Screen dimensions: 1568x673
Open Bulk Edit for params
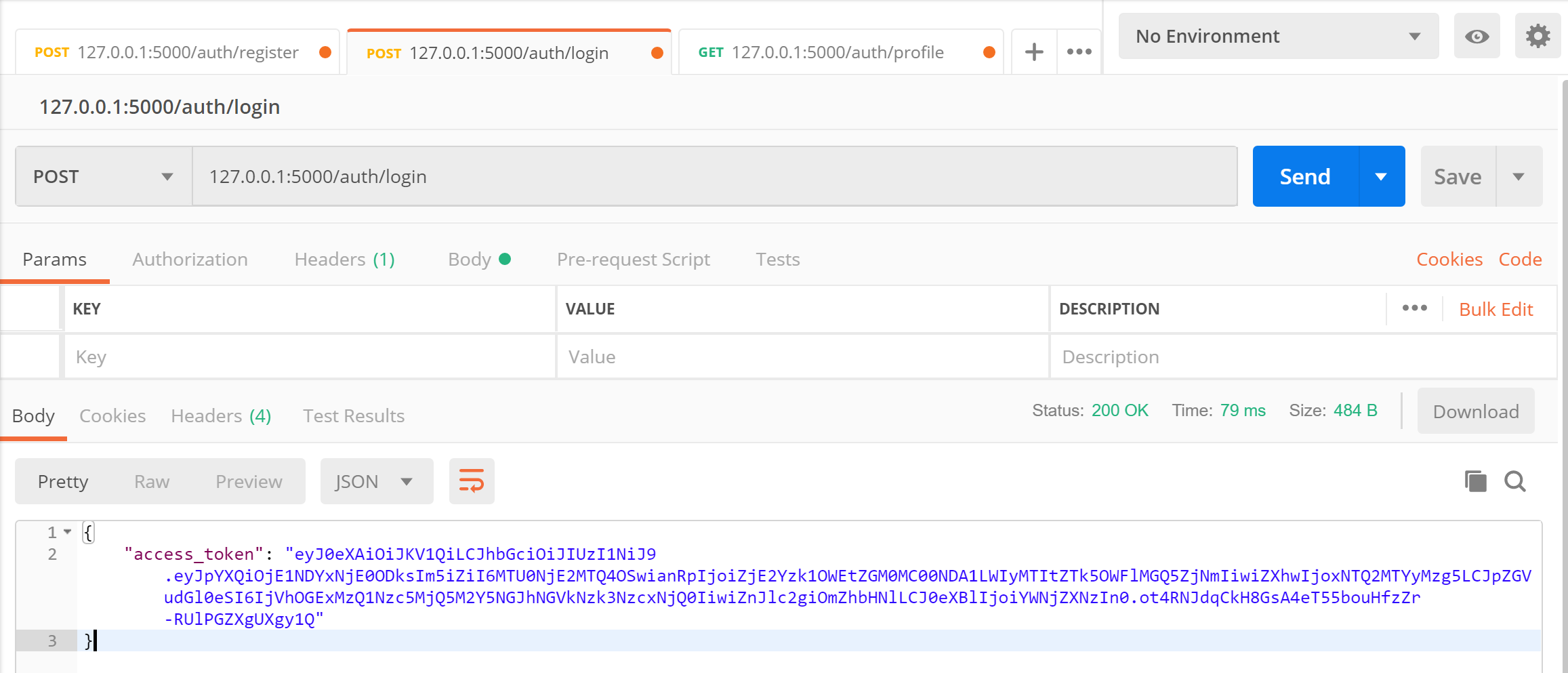(1496, 308)
